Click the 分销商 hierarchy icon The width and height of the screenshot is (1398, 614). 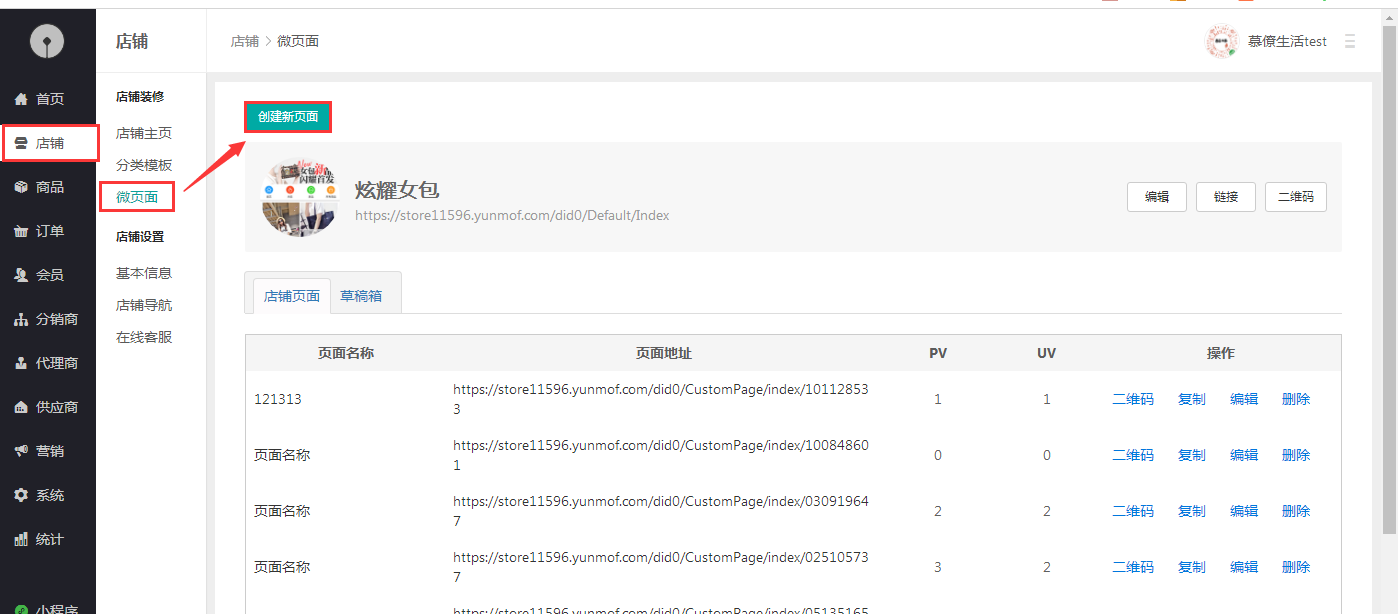(21, 319)
